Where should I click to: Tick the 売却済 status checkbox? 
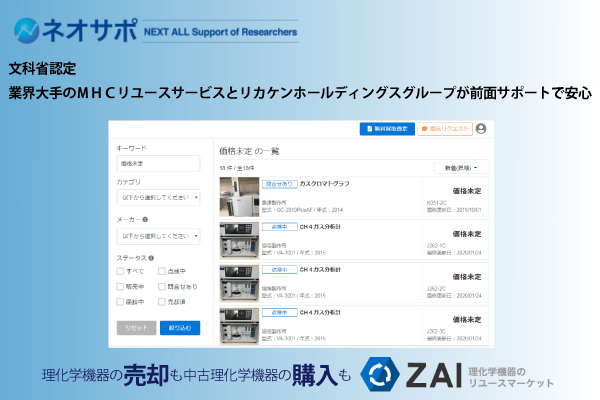pyautogui.click(x=162, y=302)
